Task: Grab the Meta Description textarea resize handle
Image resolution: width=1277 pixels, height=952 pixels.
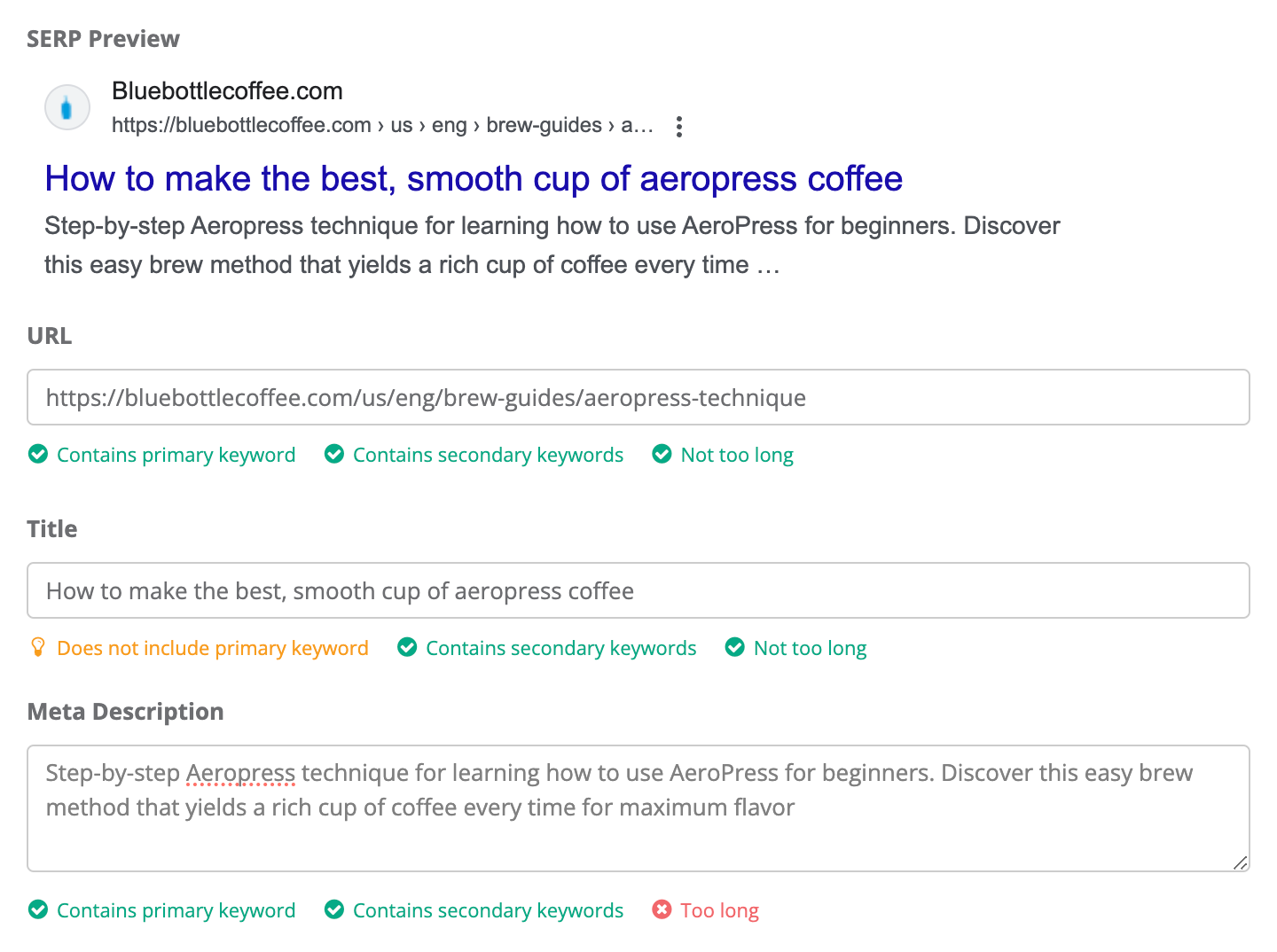Action: point(1241,862)
